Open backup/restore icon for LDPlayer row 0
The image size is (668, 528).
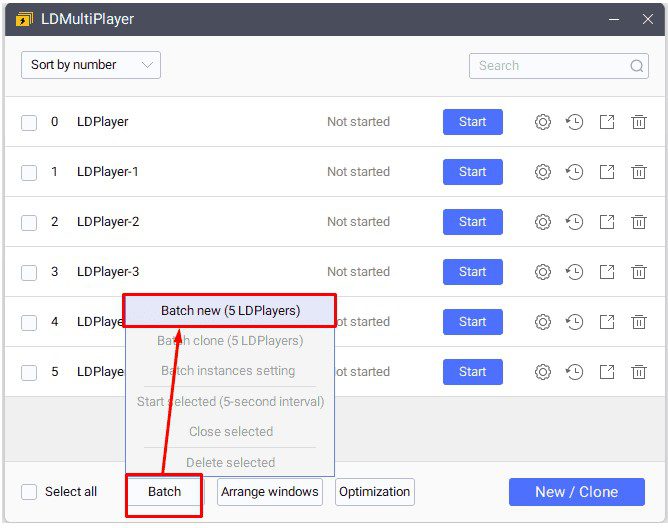click(x=574, y=122)
